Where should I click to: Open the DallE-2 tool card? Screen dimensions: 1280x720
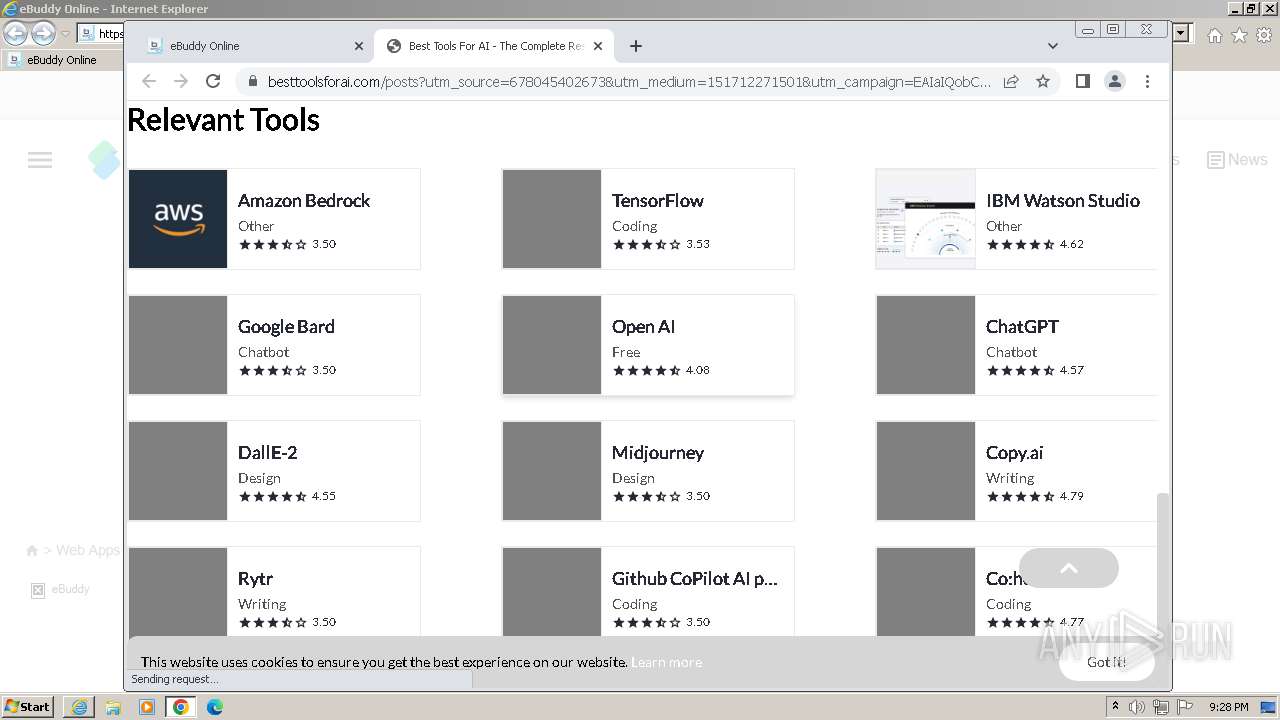pos(274,471)
